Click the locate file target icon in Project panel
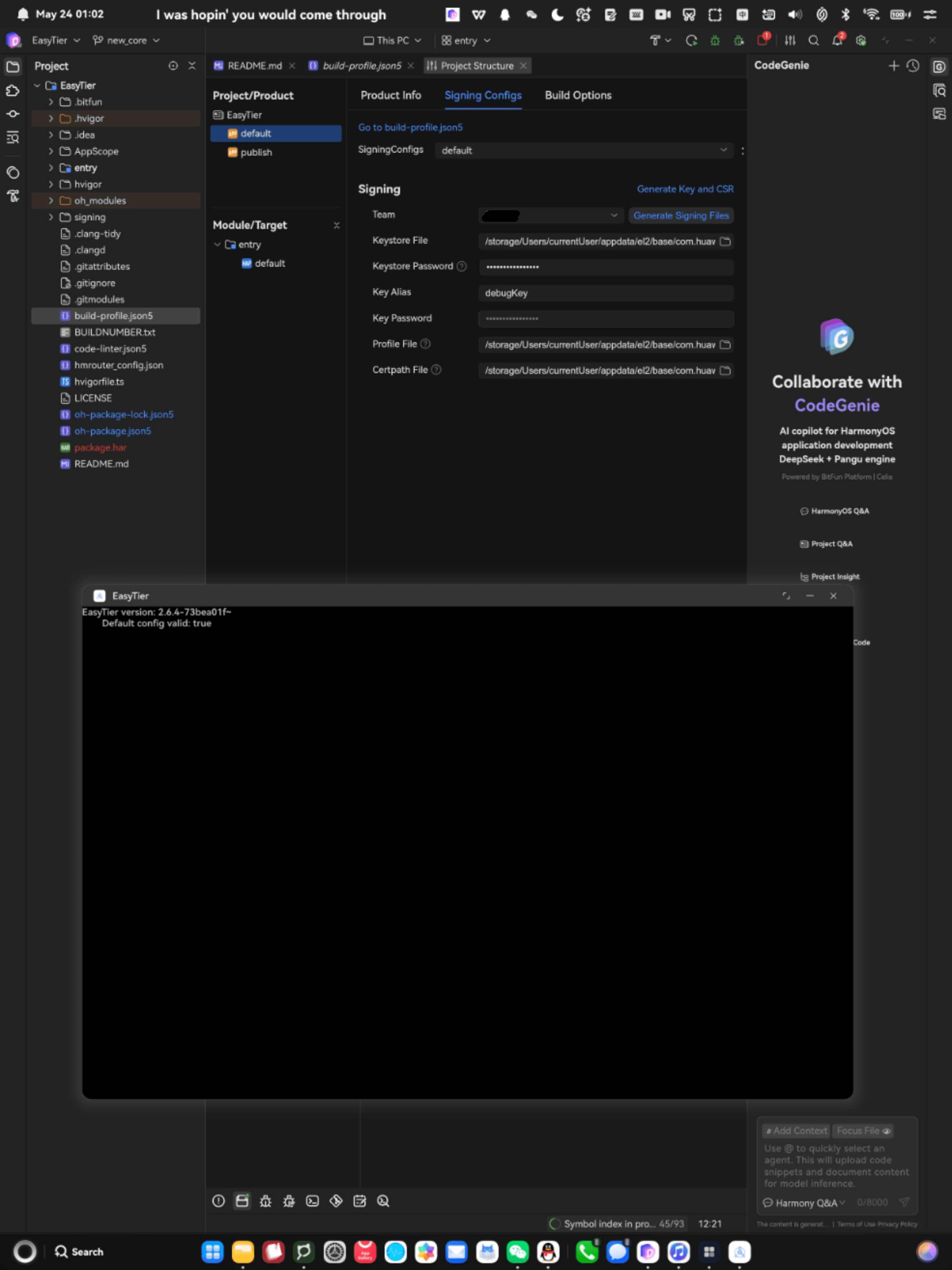952x1270 pixels. [x=173, y=66]
